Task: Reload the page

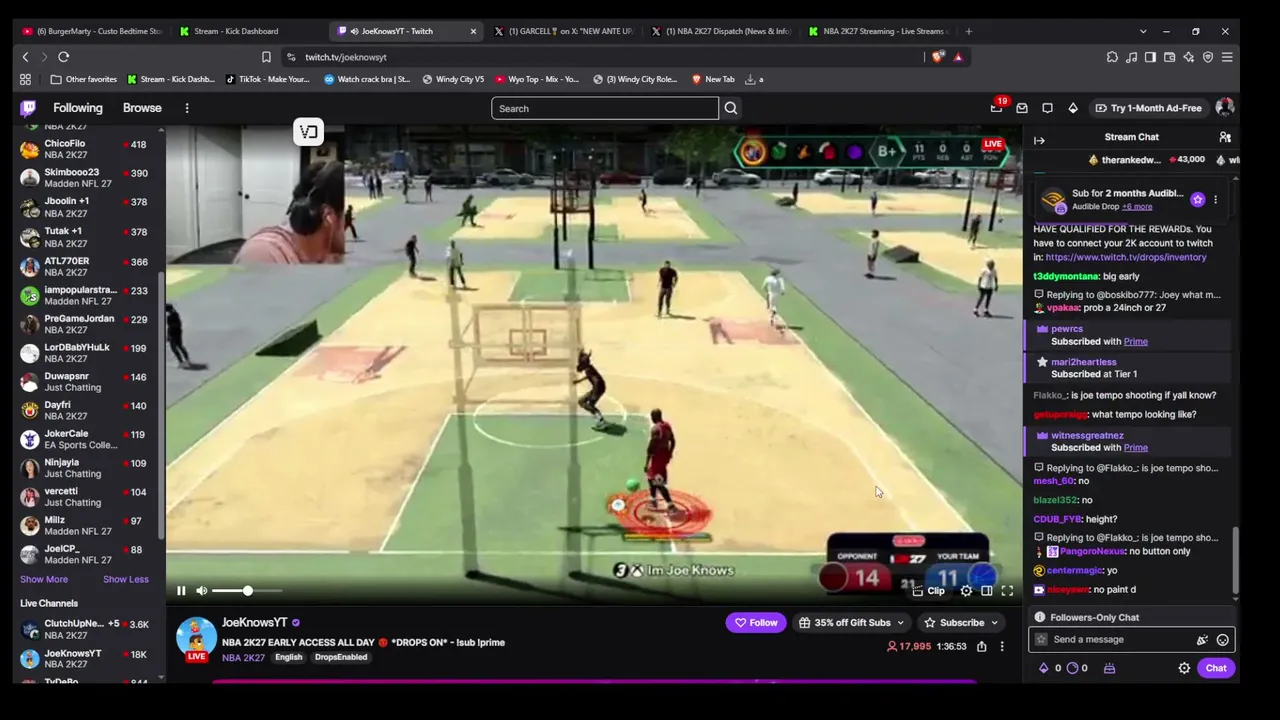Action: [63, 57]
